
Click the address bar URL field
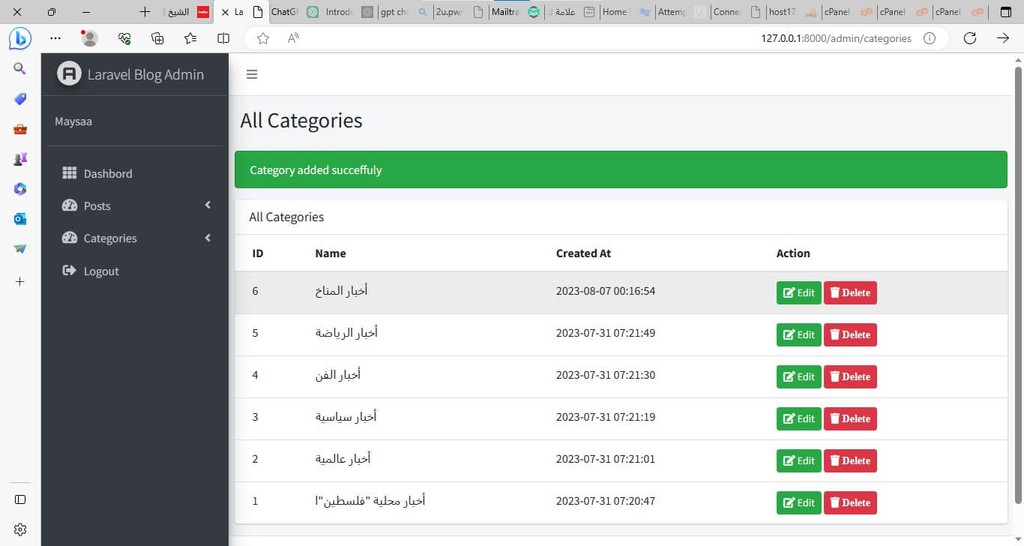[836, 39]
